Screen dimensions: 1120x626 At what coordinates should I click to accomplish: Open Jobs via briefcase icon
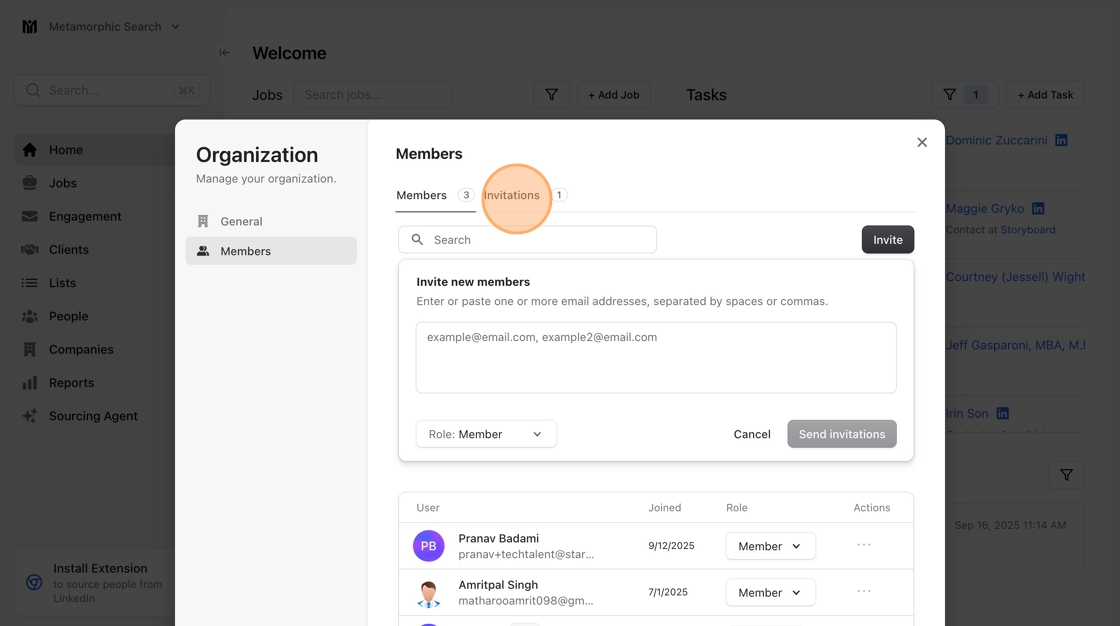tap(30, 183)
